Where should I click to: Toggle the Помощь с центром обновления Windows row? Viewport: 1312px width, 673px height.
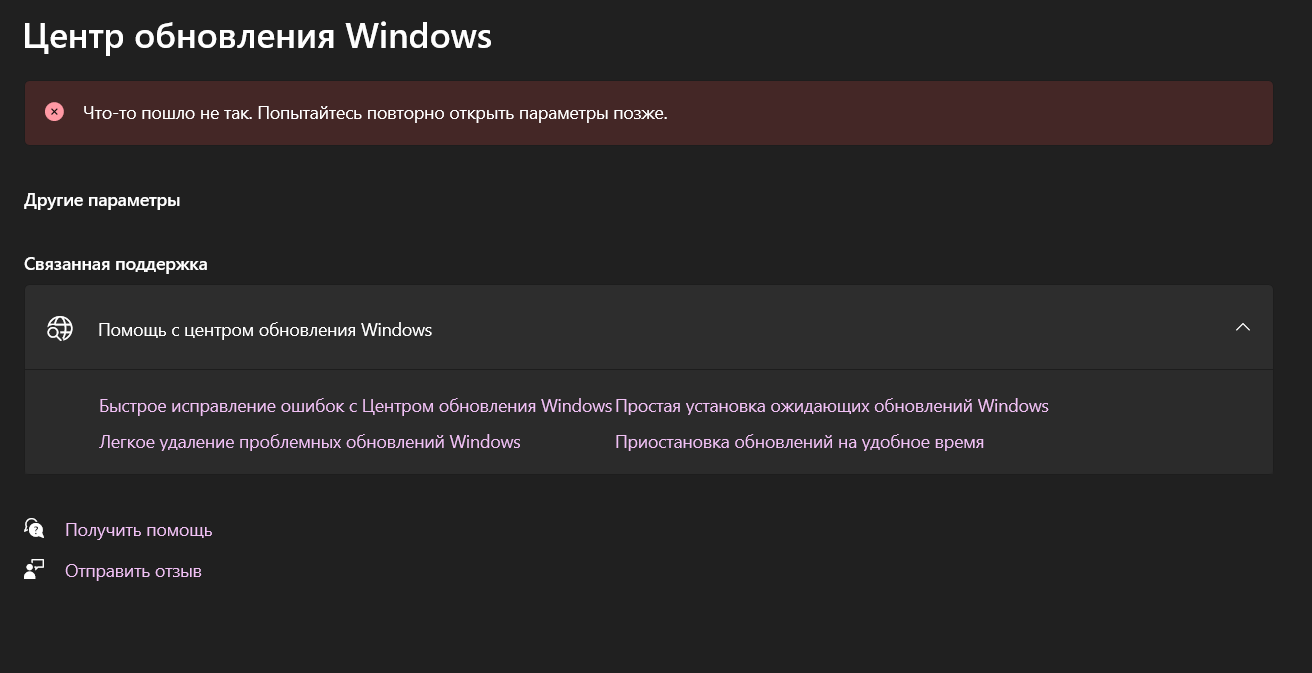tap(648, 328)
